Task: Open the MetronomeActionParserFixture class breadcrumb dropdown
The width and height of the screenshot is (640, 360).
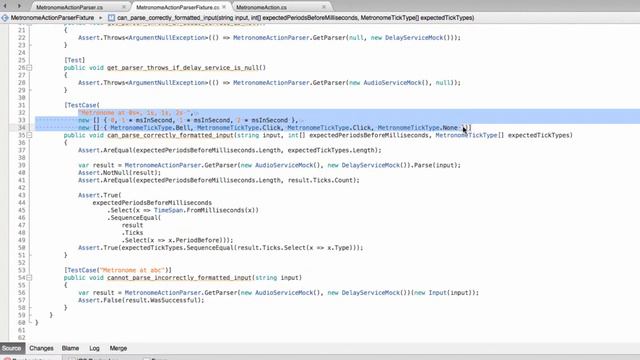Action: 52,18
